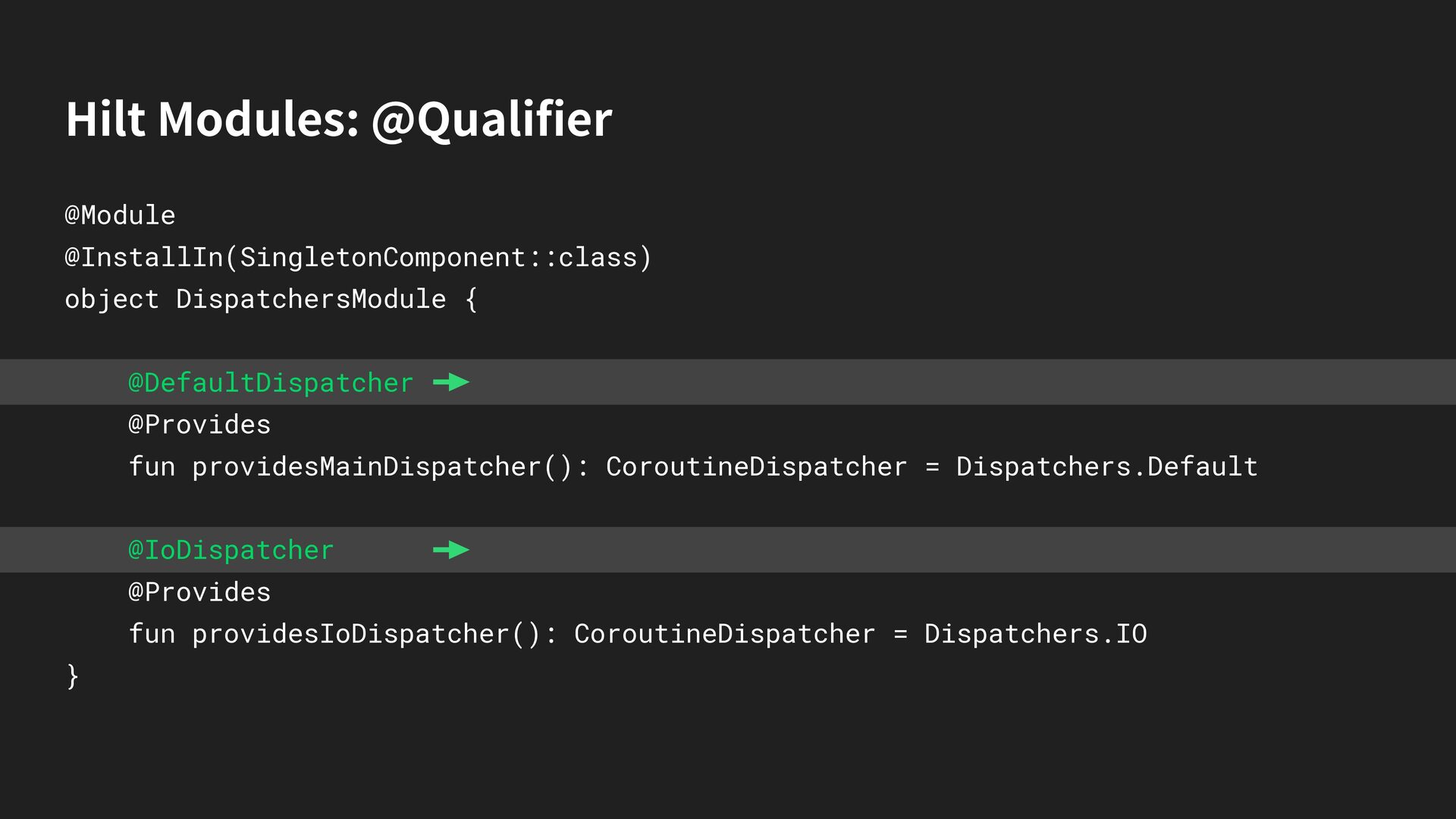Select the @Module annotation

click(120, 215)
